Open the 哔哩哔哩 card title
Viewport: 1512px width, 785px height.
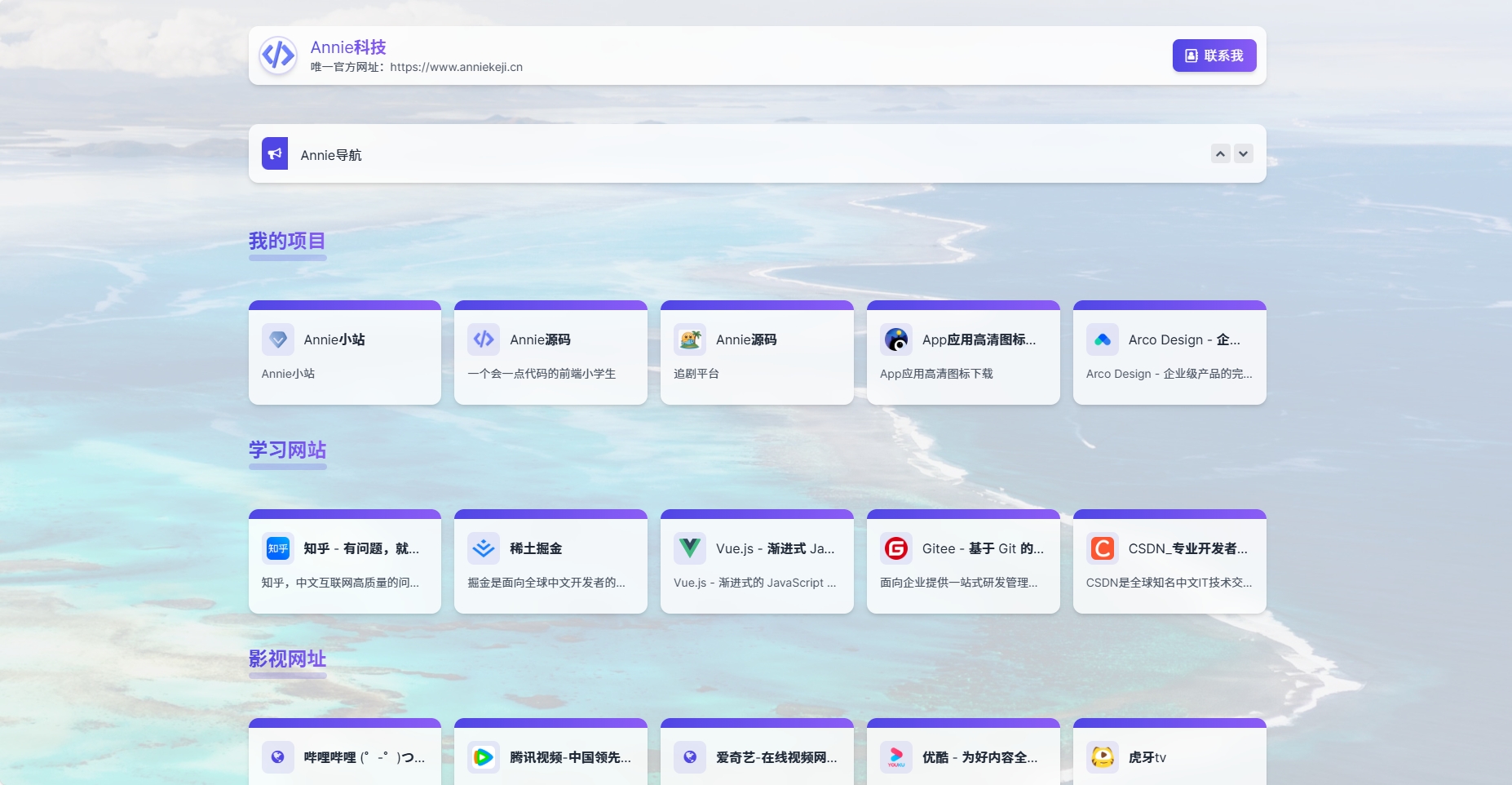click(x=365, y=757)
